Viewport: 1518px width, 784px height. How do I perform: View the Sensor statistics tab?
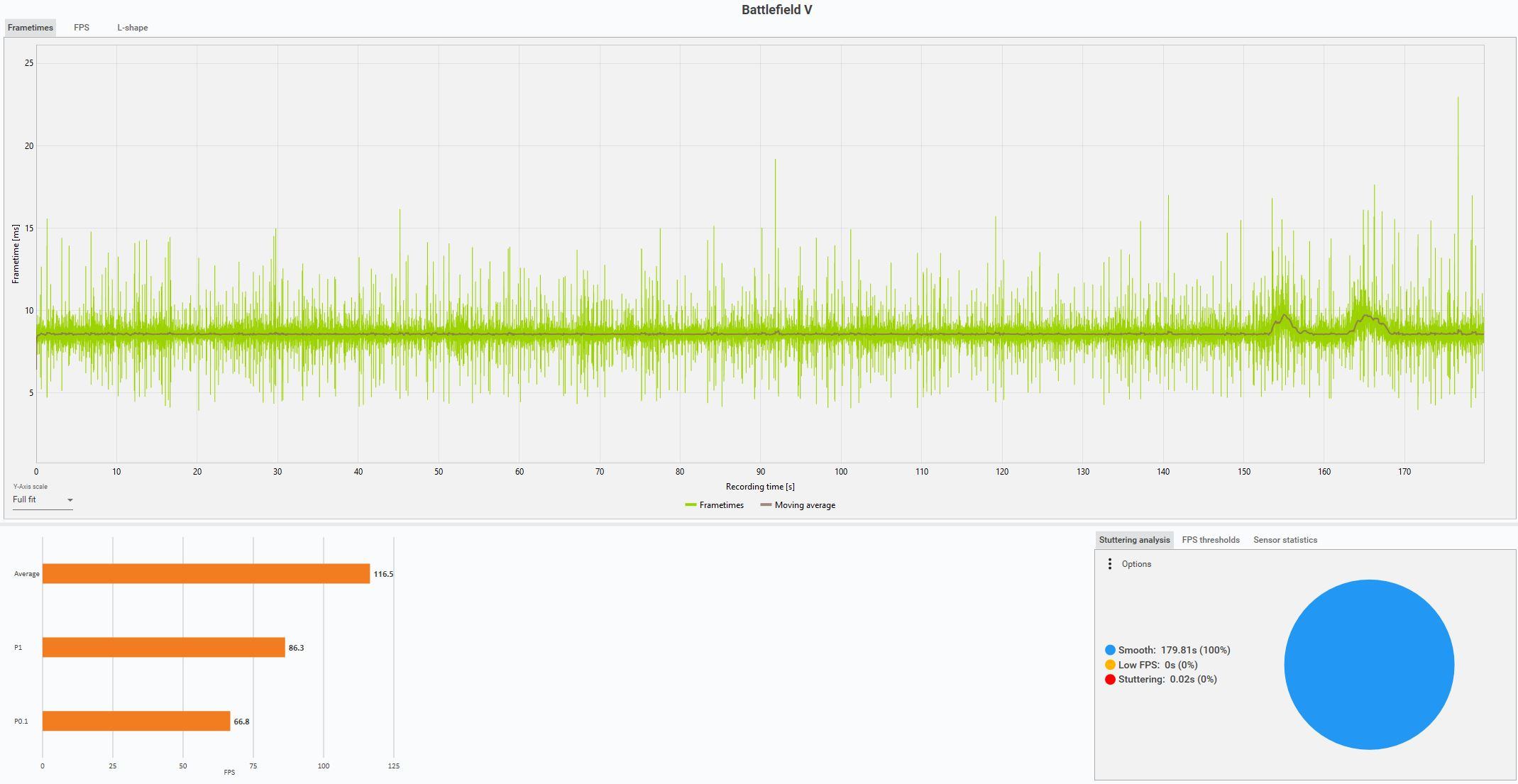coord(1285,540)
